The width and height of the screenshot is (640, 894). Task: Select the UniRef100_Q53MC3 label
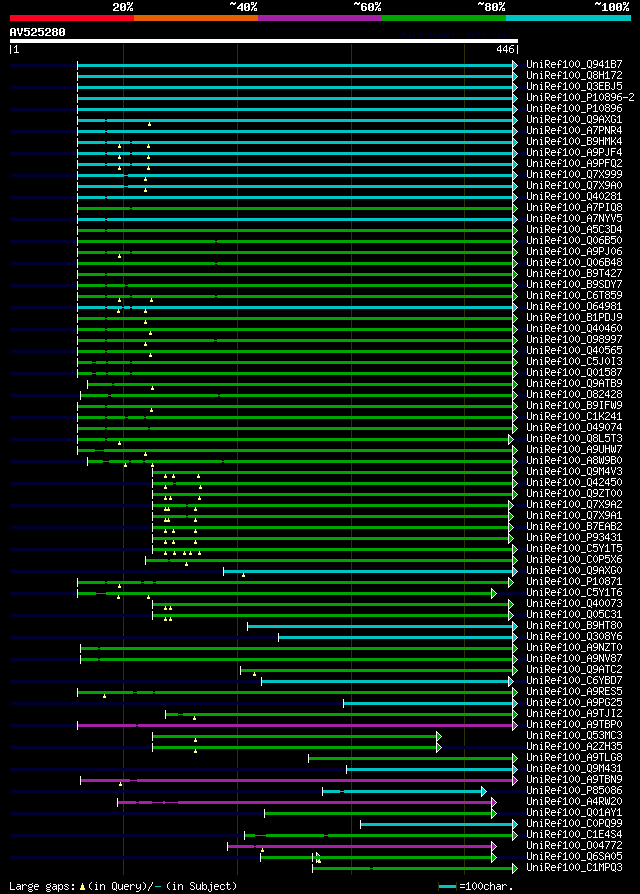coord(574,735)
